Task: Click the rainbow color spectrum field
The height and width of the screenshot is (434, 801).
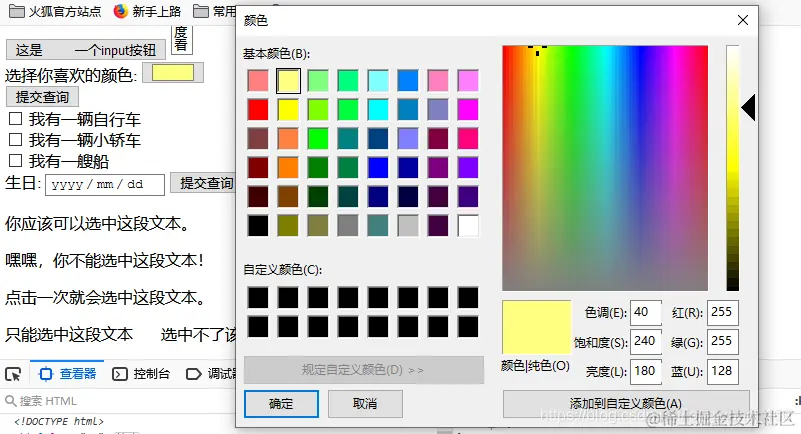Action: (605, 168)
